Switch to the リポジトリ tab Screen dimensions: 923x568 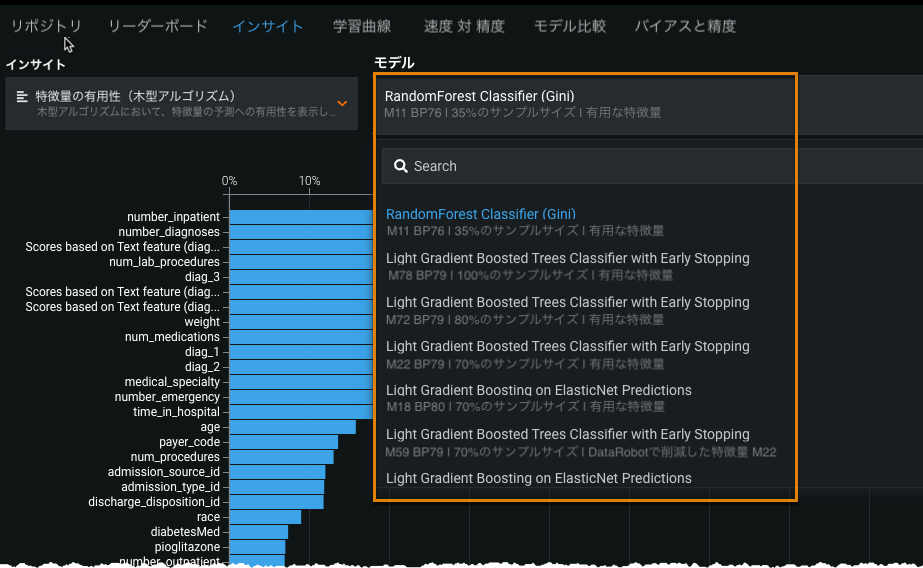point(46,26)
